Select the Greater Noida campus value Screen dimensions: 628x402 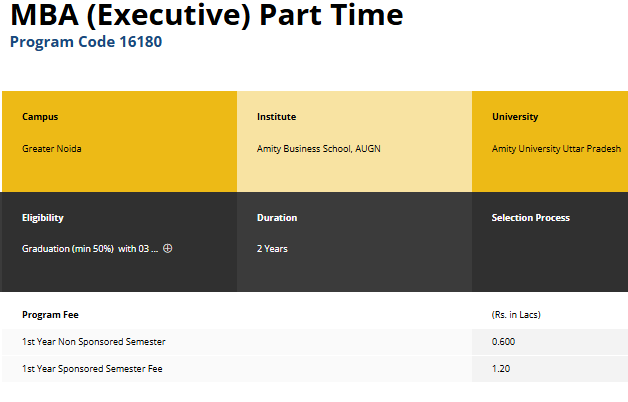(x=52, y=149)
